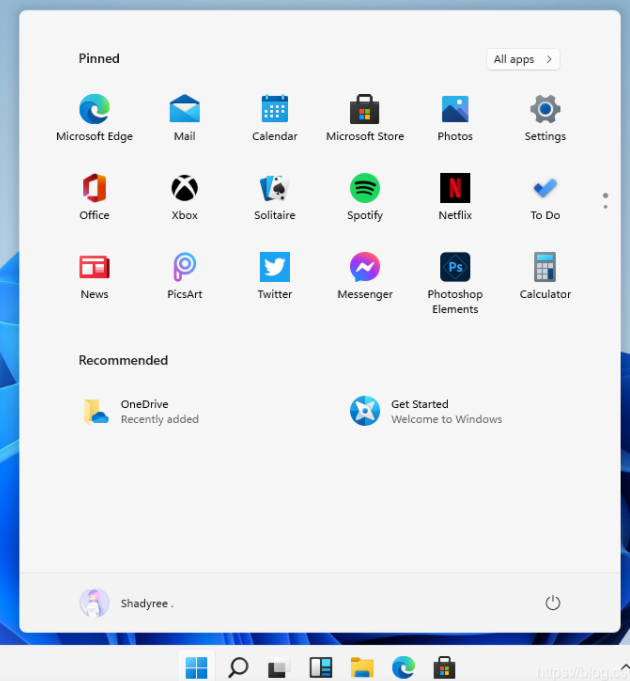Launch the Mail app
Screen dimensions: 630x681
click(185, 117)
